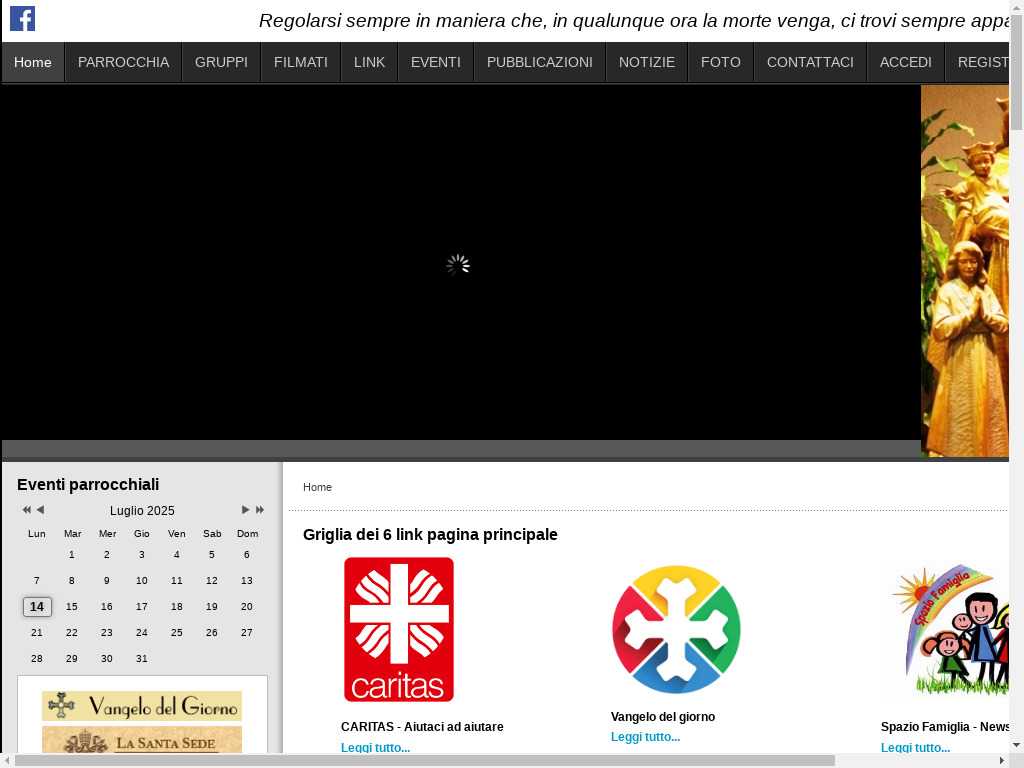The width and height of the screenshot is (1024, 768).
Task: Click the horizontal scrollbar thumb
Action: point(424,761)
